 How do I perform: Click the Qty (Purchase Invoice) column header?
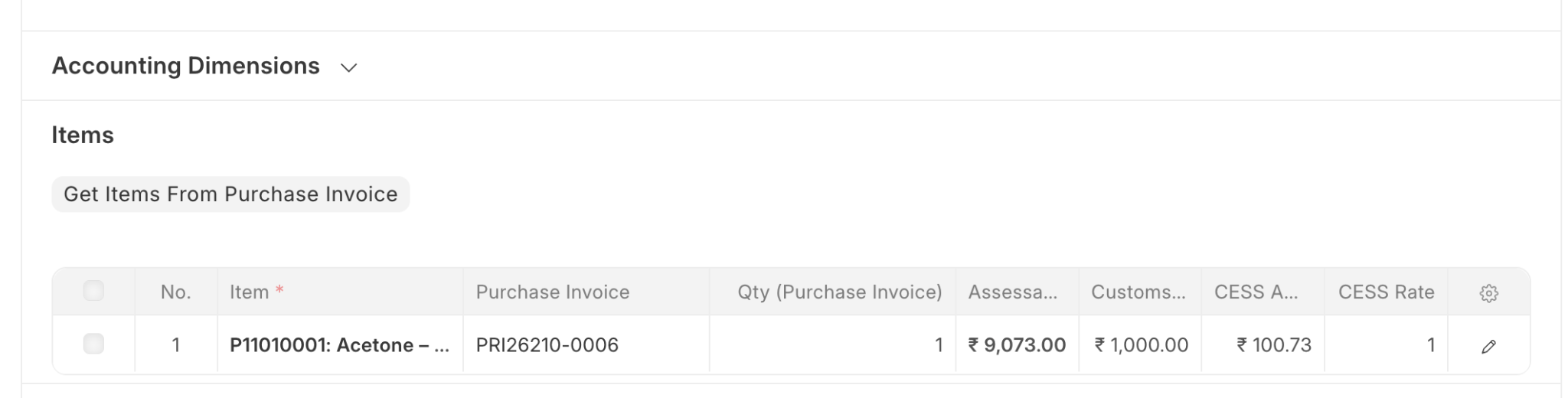tap(839, 292)
